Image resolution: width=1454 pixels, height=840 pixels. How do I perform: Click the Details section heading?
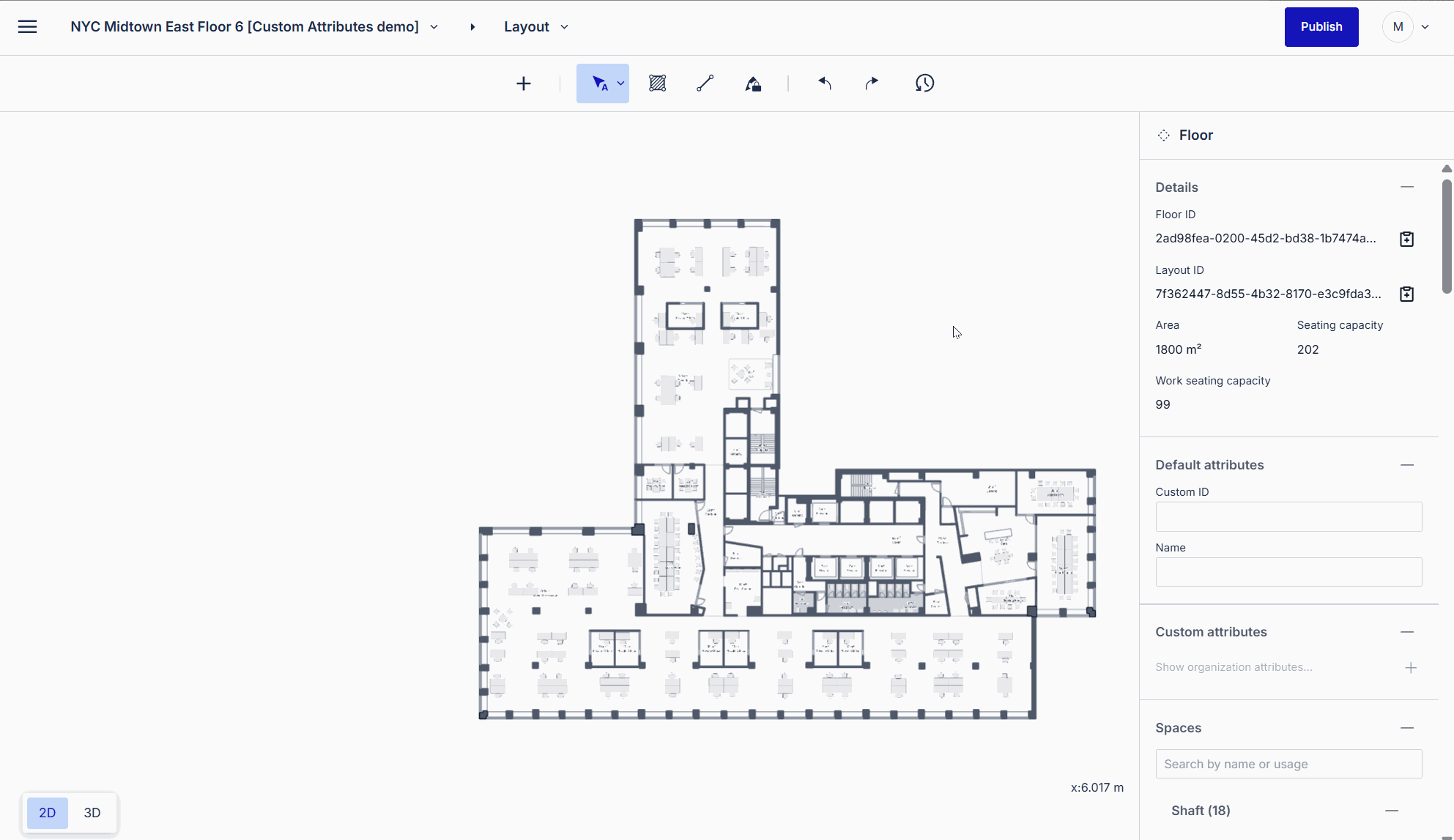[x=1176, y=187]
